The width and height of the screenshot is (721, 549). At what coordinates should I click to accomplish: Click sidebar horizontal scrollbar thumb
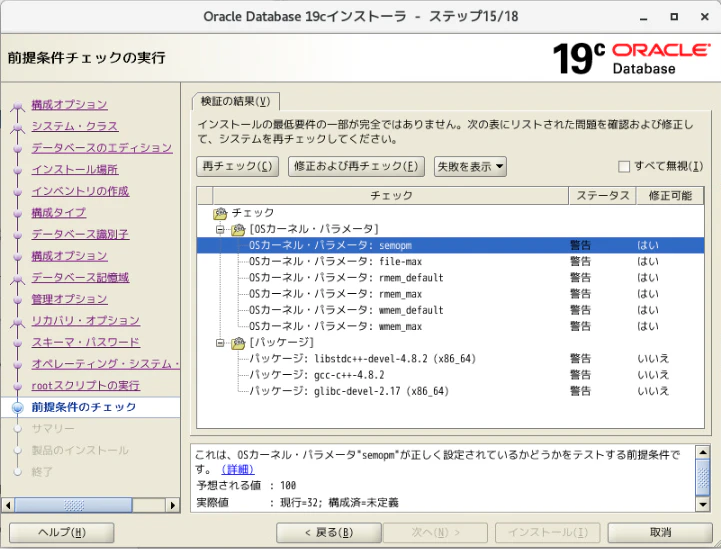coord(73,505)
